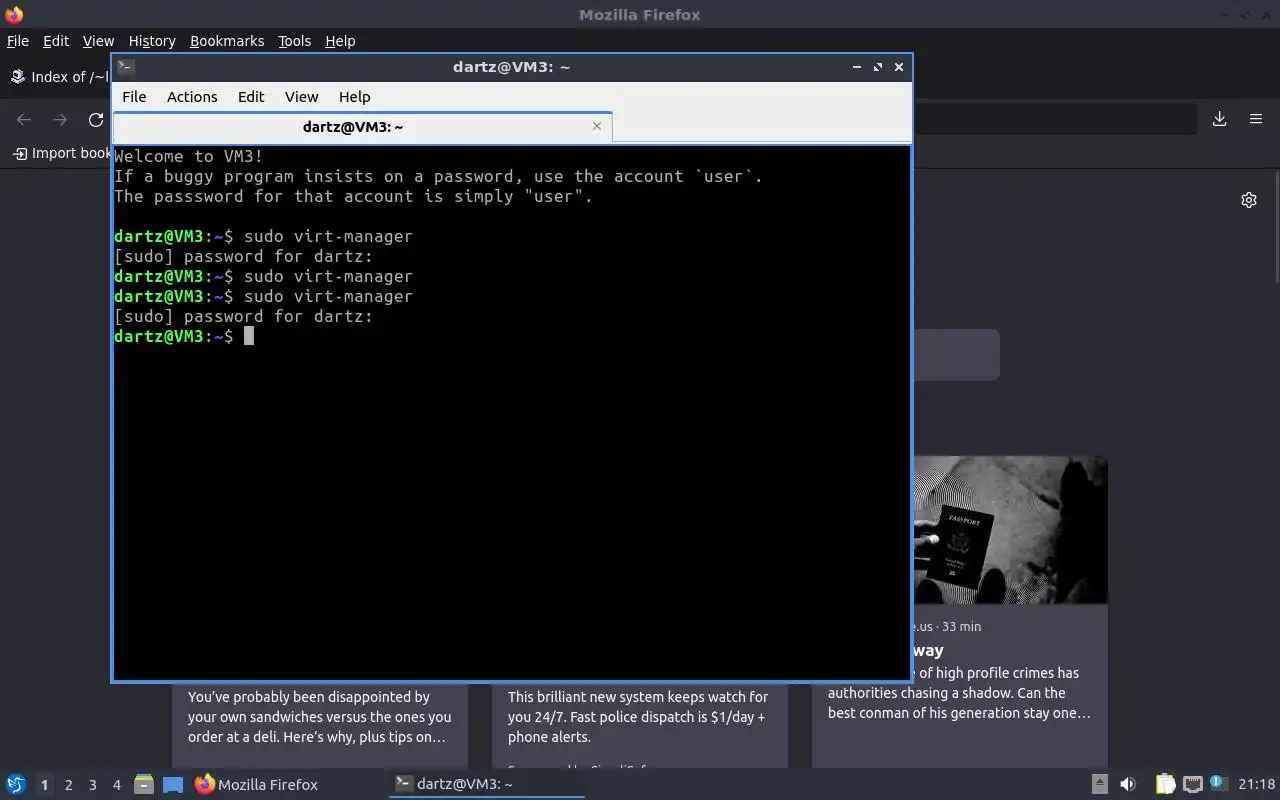Open the system start menu icon
Viewport: 1280px width, 800px height.
click(16, 784)
